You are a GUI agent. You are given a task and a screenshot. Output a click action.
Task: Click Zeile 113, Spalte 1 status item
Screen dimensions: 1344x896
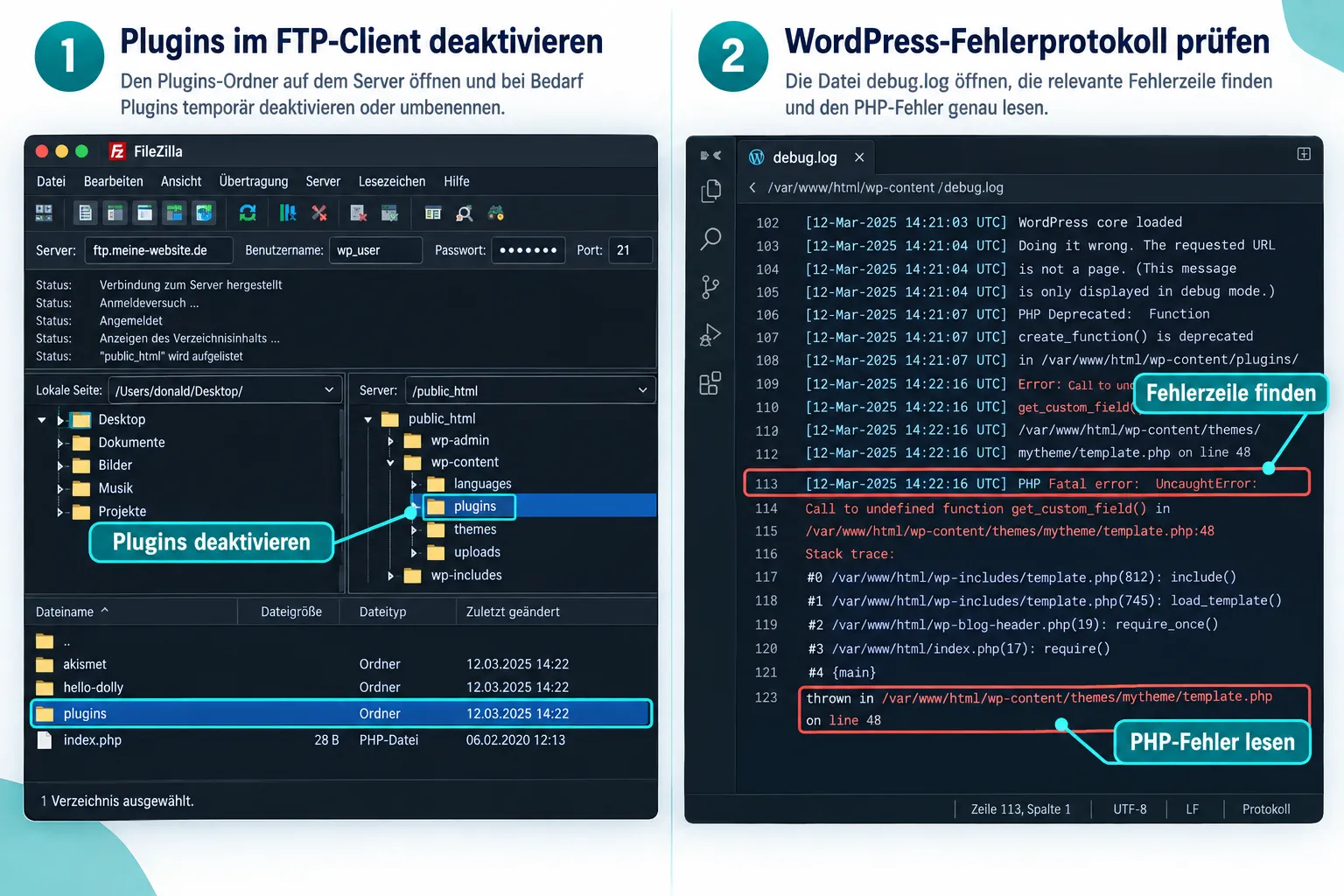click(1021, 809)
